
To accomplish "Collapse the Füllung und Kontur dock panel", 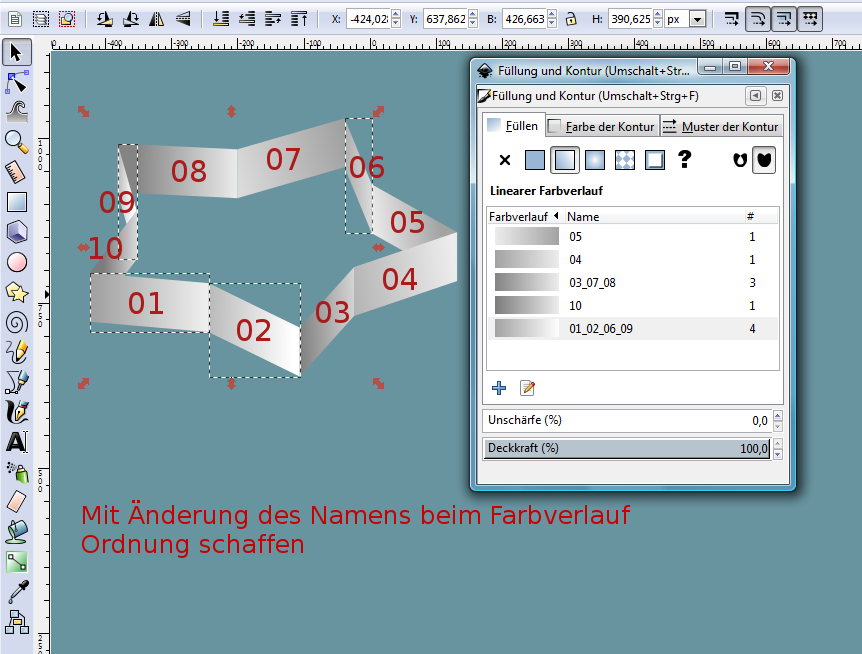I will pos(755,96).
